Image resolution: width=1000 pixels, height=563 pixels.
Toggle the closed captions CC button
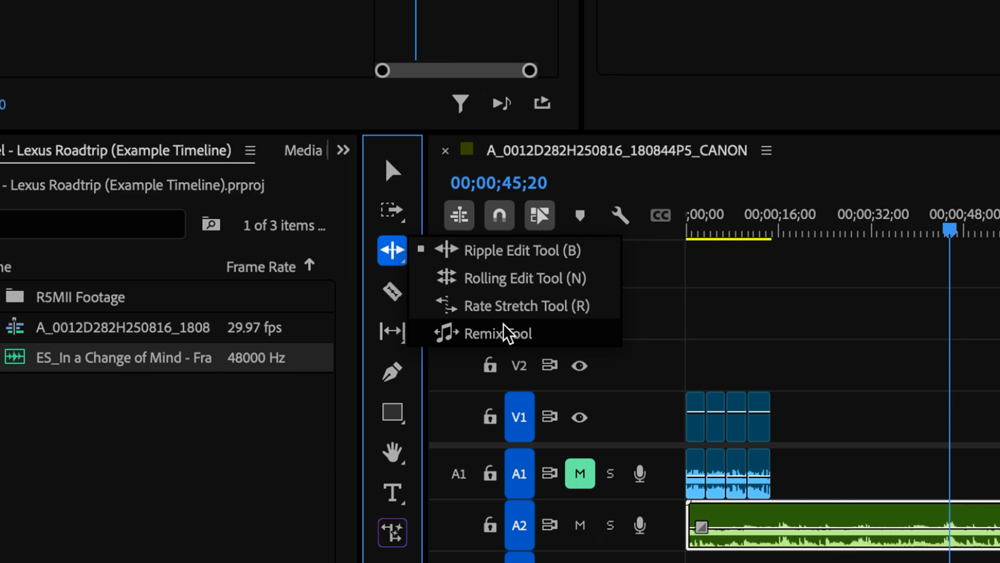[660, 216]
